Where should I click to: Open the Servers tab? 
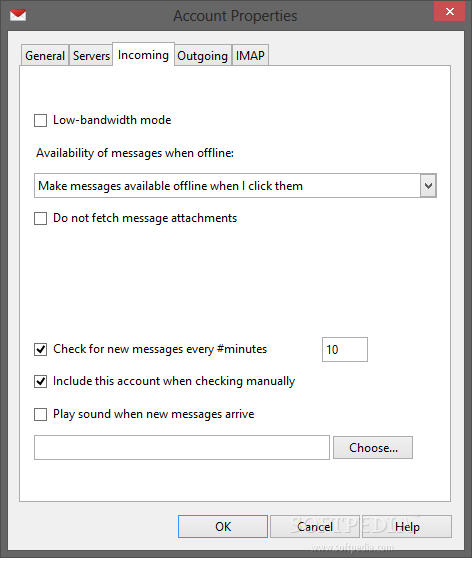tap(91, 56)
